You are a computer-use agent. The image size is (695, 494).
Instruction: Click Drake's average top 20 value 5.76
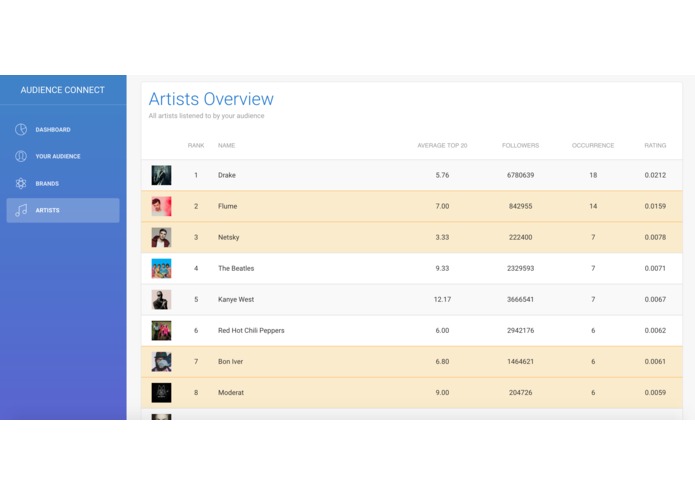(x=442, y=175)
